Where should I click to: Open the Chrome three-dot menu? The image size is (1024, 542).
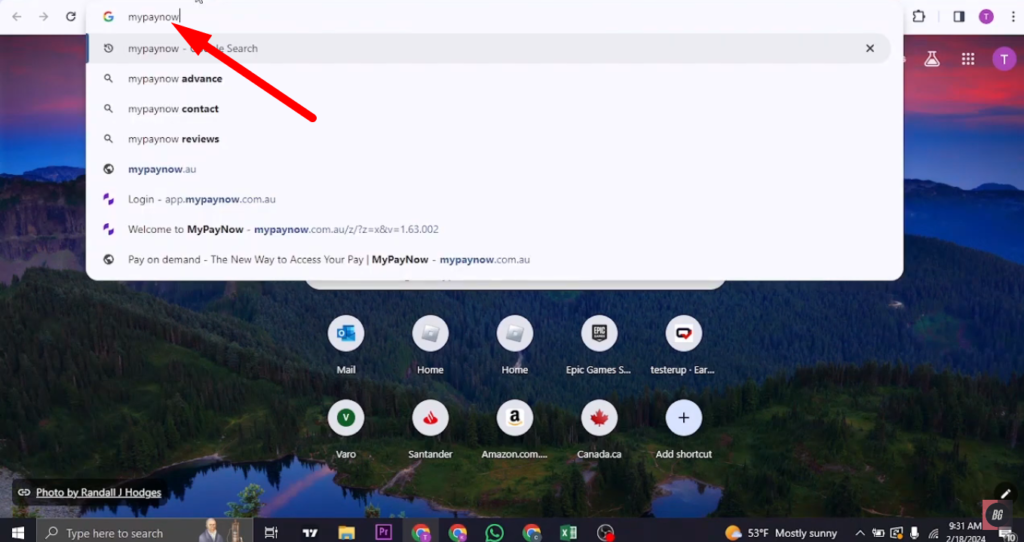click(x=1012, y=17)
